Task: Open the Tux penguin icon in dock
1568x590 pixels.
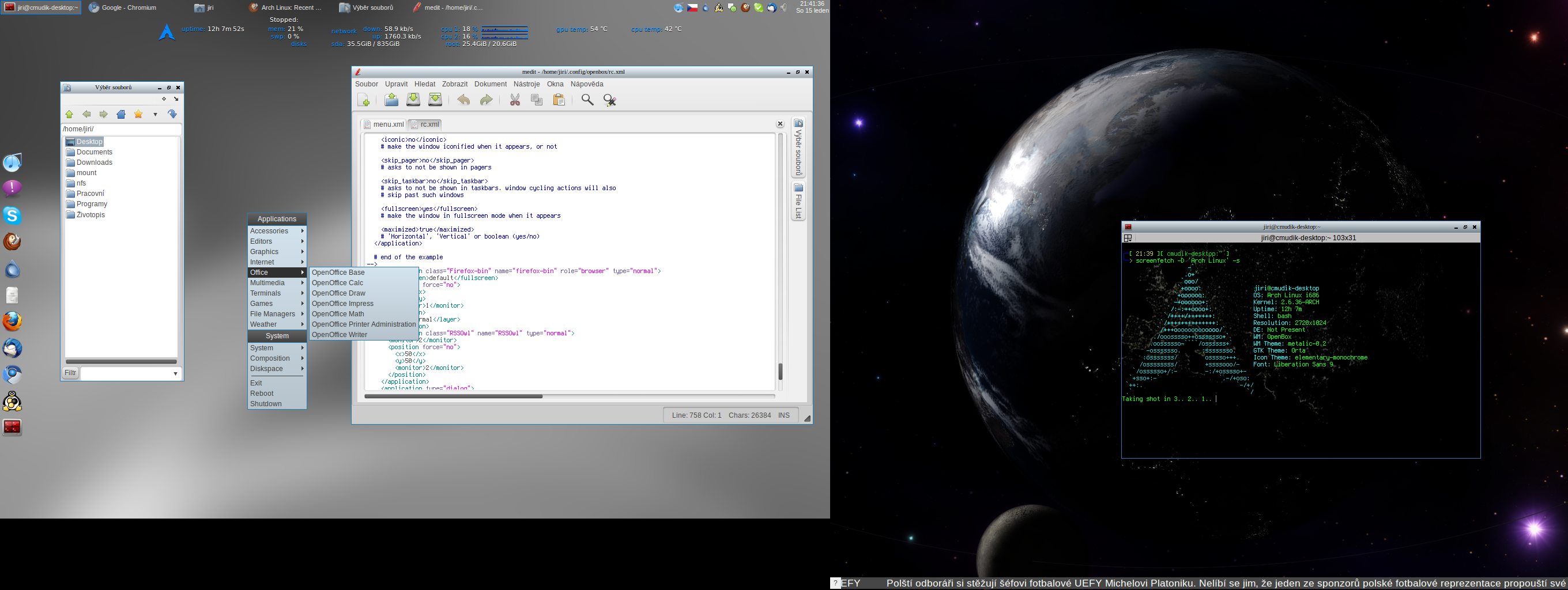Action: tap(12, 401)
